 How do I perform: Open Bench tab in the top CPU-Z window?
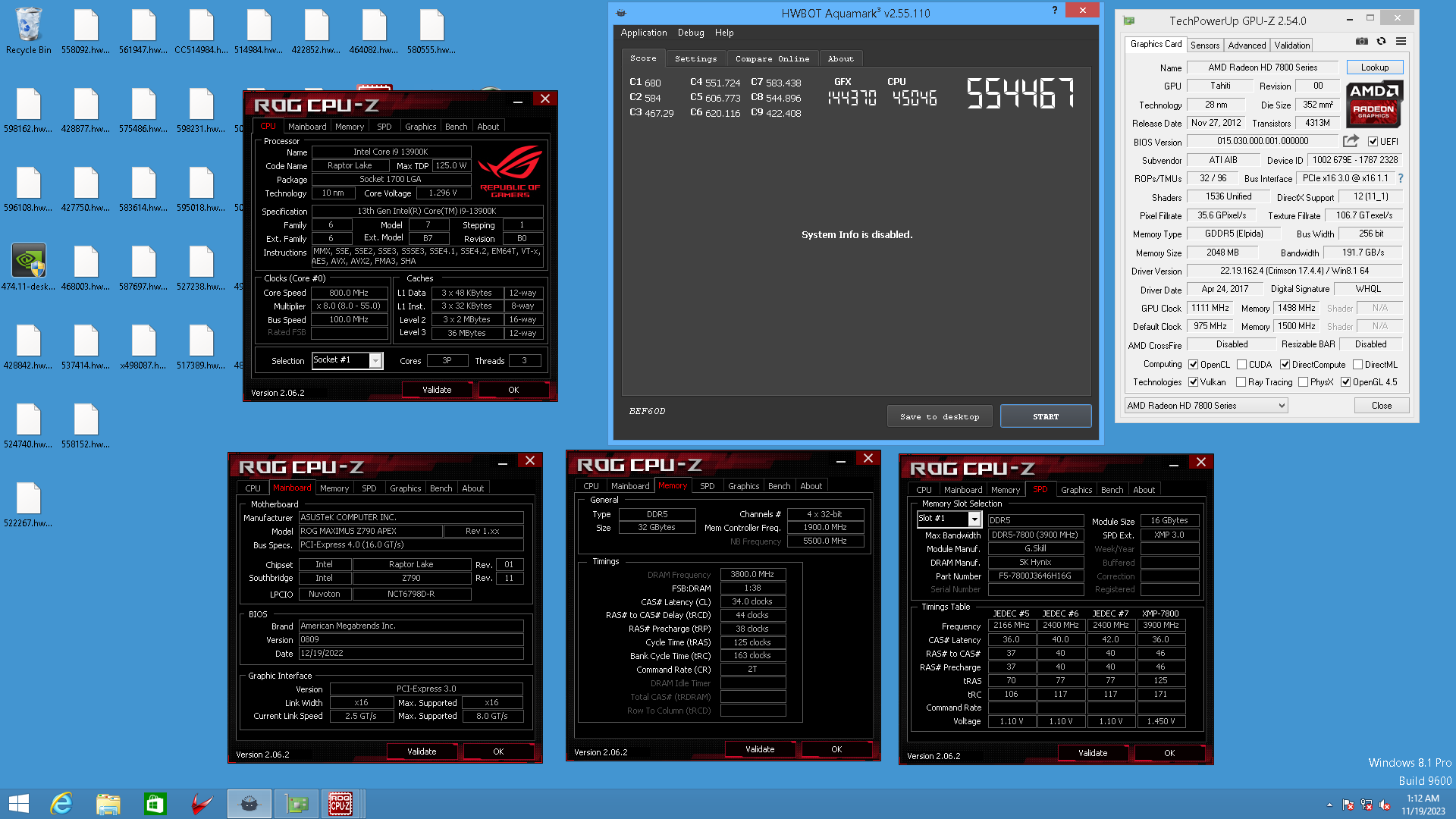(x=456, y=127)
